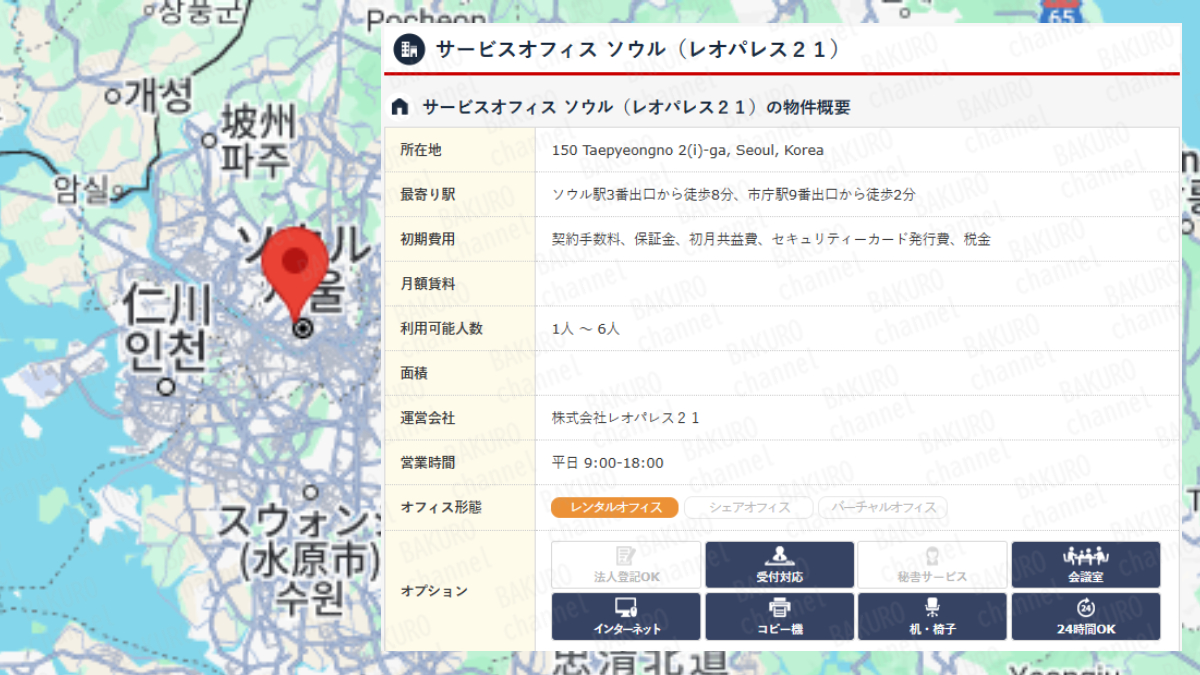Click the 初期費用 row label

(x=428, y=239)
